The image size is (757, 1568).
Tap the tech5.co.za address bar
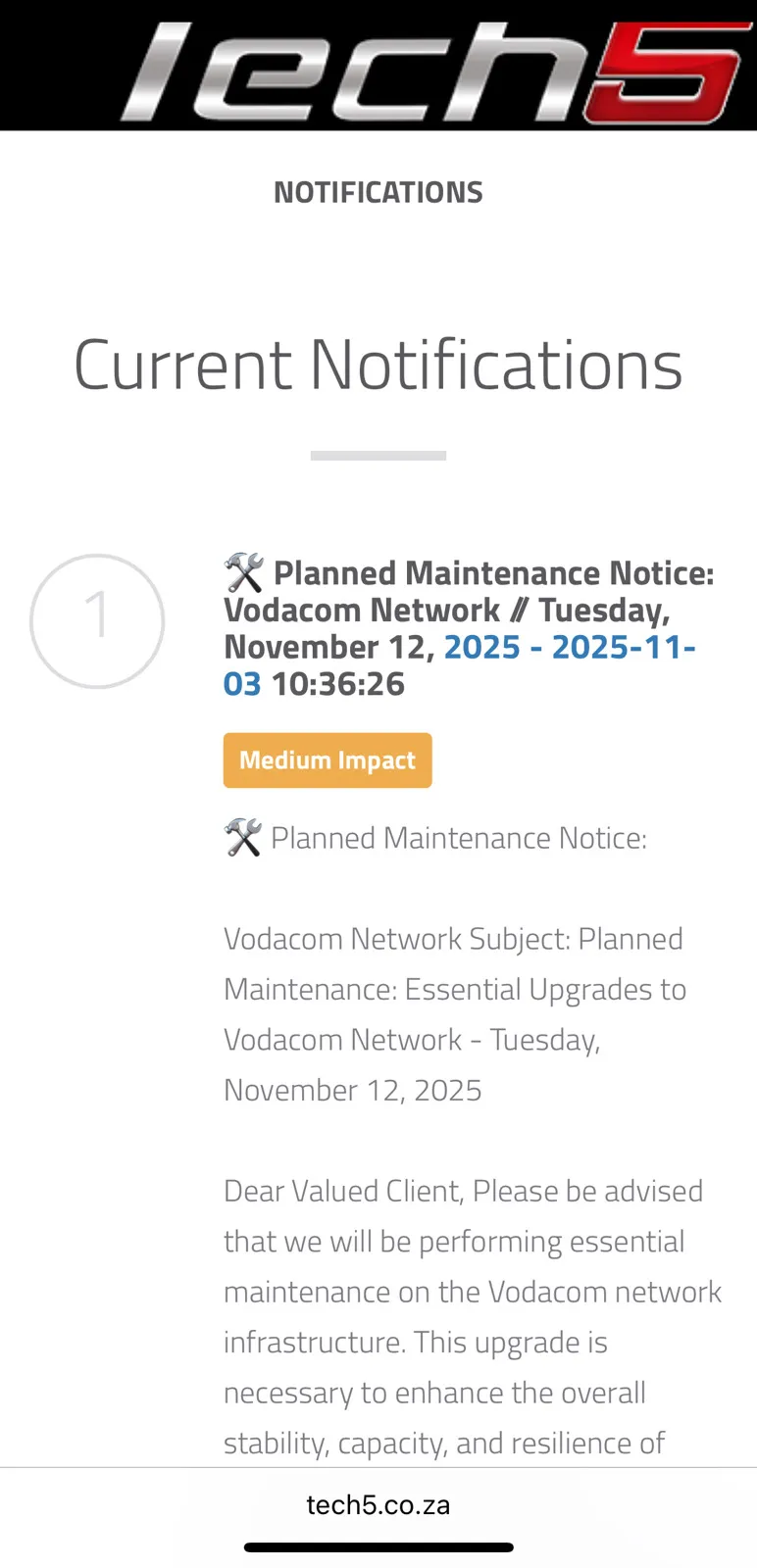pos(378,1505)
